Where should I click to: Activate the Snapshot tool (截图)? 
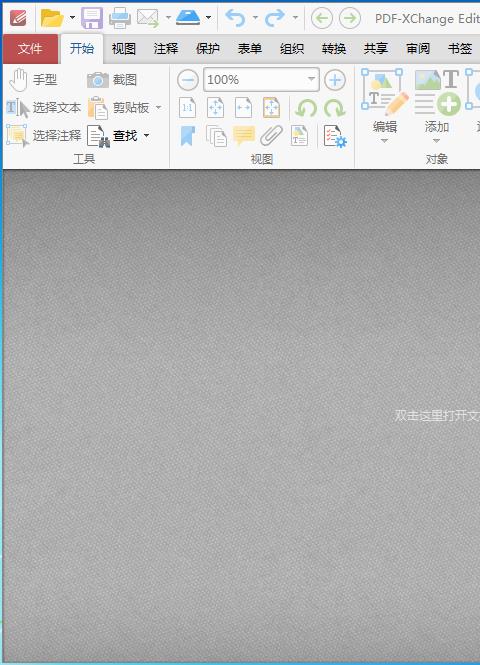point(112,80)
